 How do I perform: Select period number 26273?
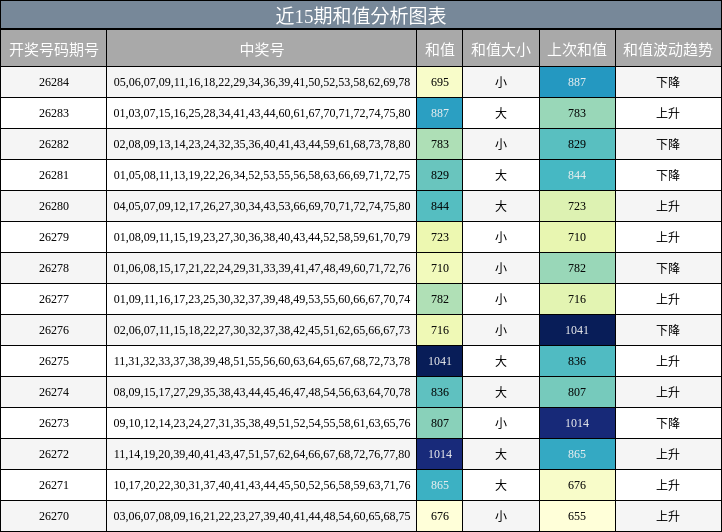pyautogui.click(x=54, y=423)
